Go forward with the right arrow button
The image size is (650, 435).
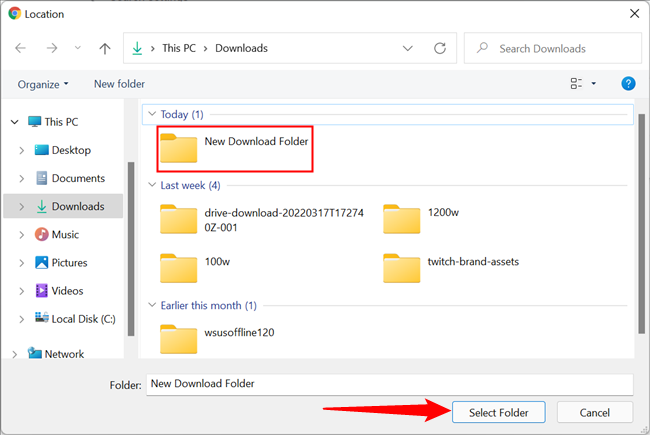pos(51,49)
